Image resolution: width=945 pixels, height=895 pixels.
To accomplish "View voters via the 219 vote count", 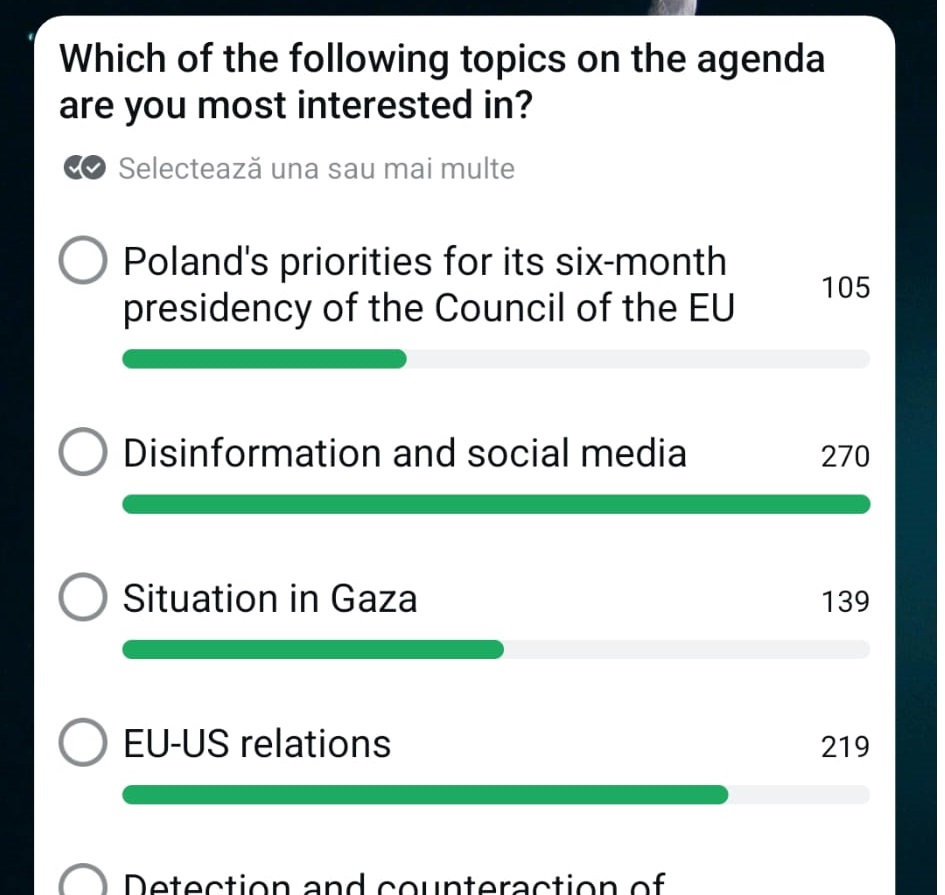I will (x=846, y=747).
